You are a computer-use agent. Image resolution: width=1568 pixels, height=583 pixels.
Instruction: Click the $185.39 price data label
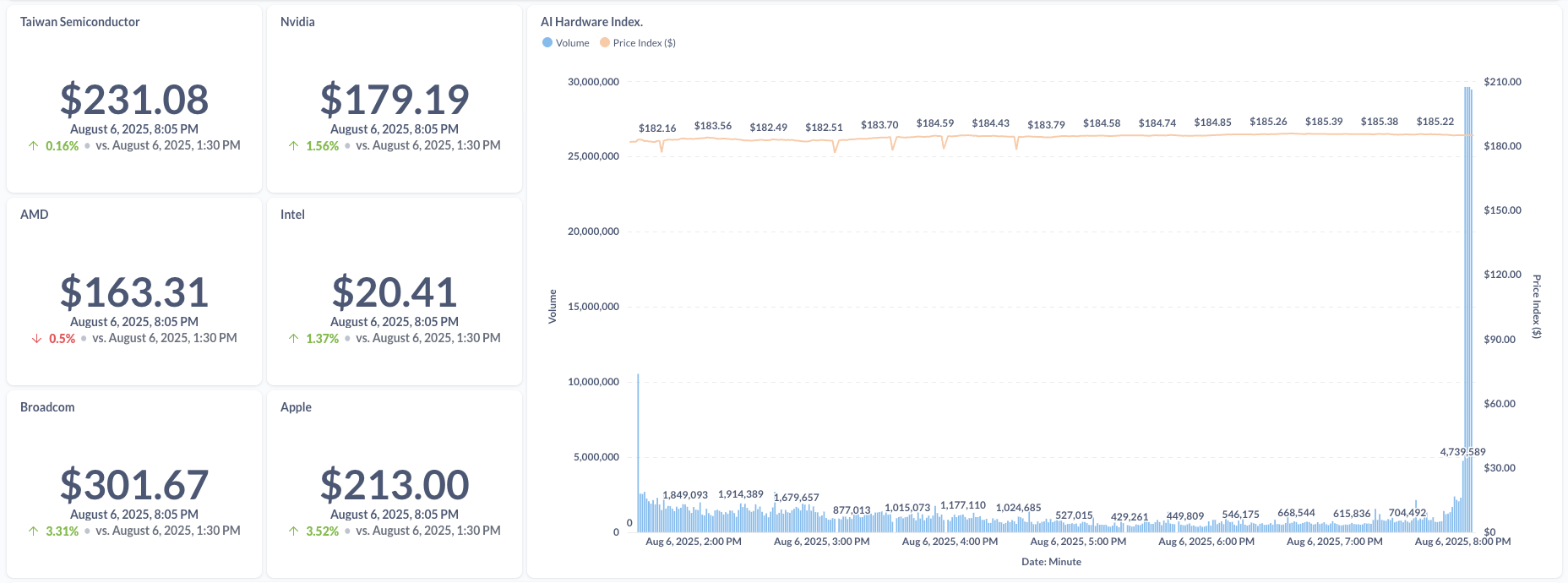click(1324, 122)
